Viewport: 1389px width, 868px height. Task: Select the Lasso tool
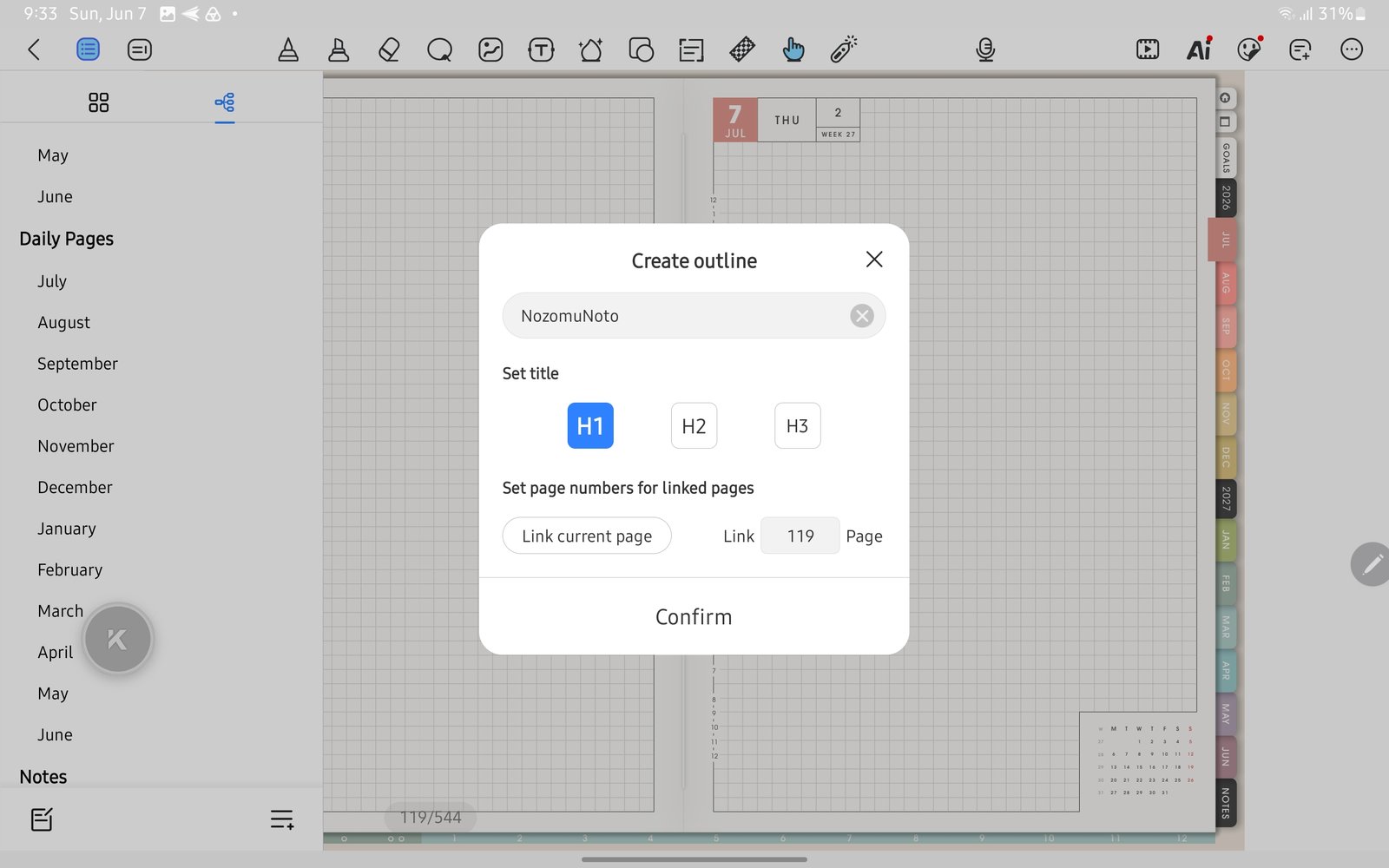click(439, 49)
